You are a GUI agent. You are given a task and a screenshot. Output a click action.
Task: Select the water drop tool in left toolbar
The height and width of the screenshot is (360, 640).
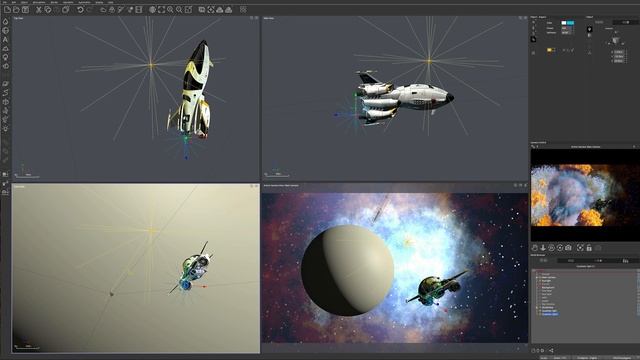pos(5,22)
